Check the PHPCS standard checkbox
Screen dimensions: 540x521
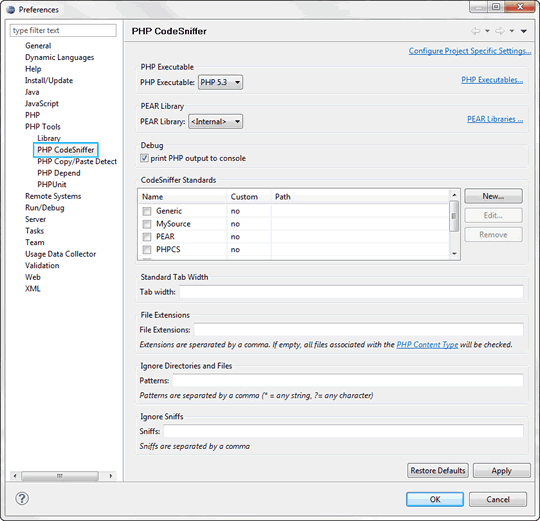147,250
